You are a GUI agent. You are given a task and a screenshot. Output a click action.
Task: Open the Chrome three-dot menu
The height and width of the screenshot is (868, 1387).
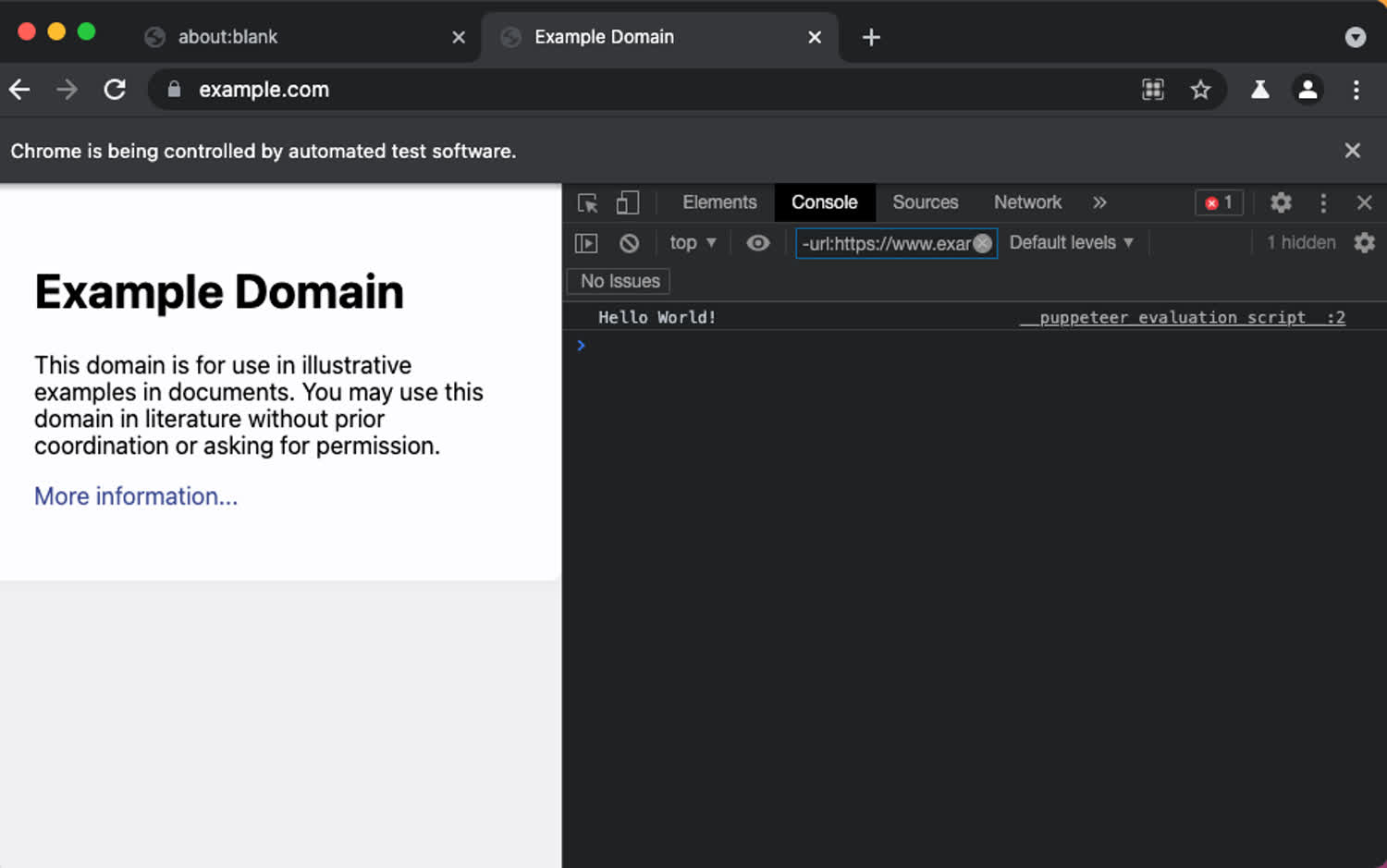tap(1356, 90)
